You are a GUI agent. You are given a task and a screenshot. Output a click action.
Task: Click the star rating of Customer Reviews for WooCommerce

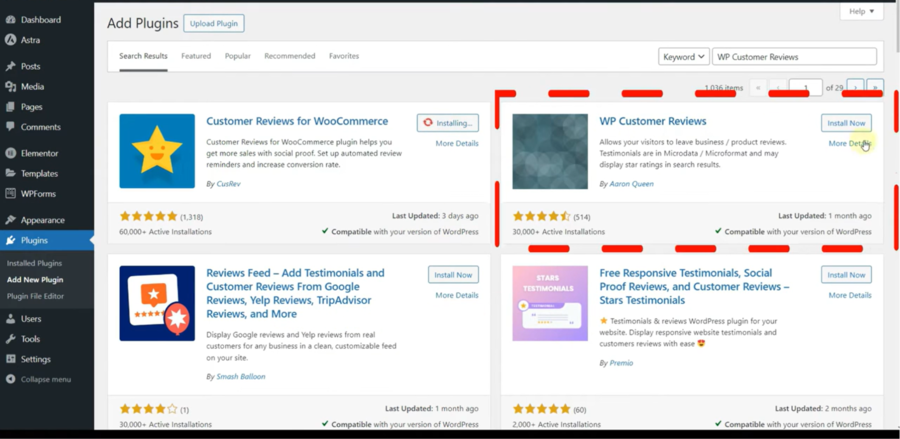pos(149,216)
